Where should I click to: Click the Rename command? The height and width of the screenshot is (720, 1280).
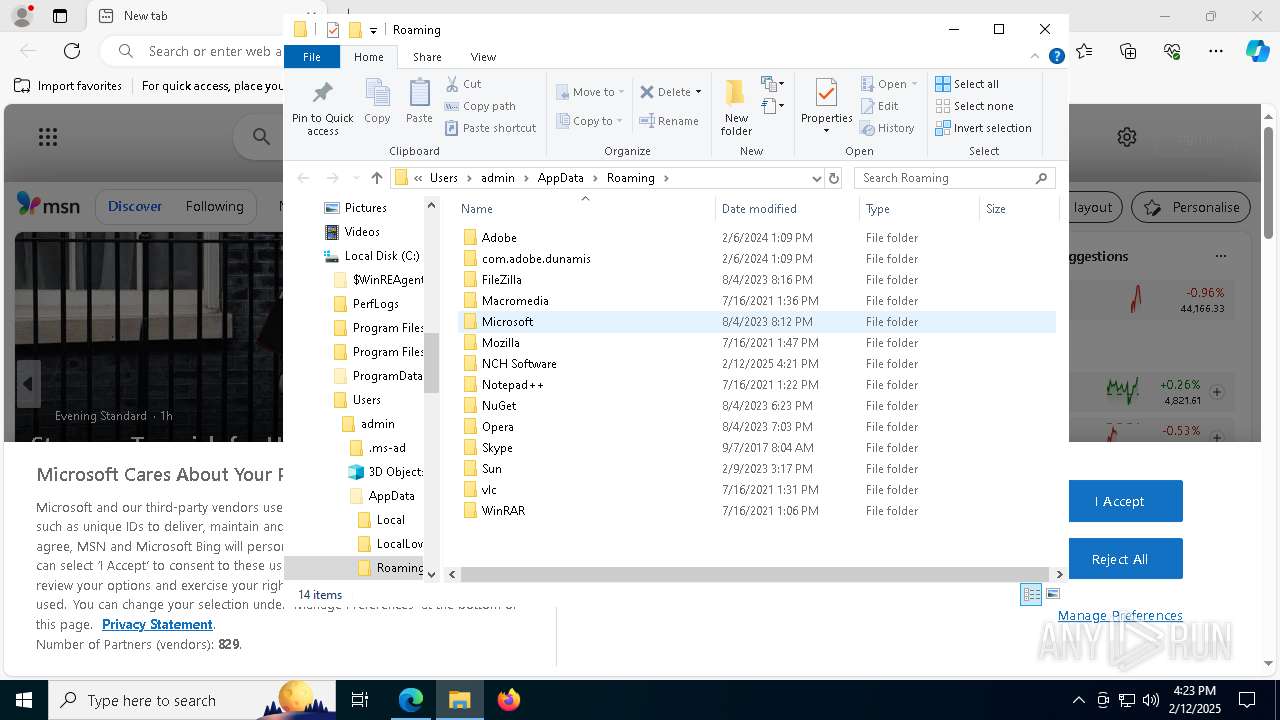pos(669,121)
